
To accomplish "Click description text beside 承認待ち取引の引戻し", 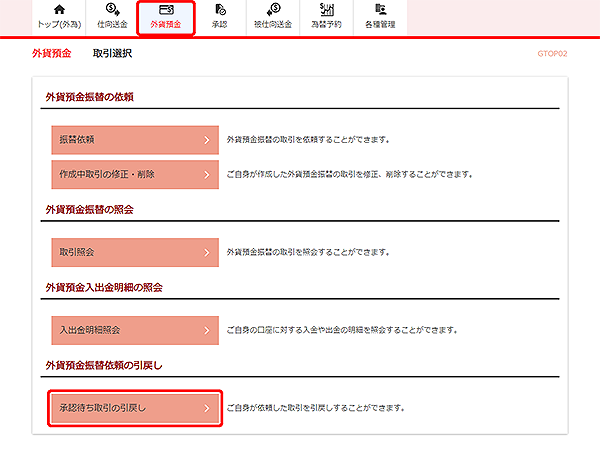I will (x=316, y=408).
